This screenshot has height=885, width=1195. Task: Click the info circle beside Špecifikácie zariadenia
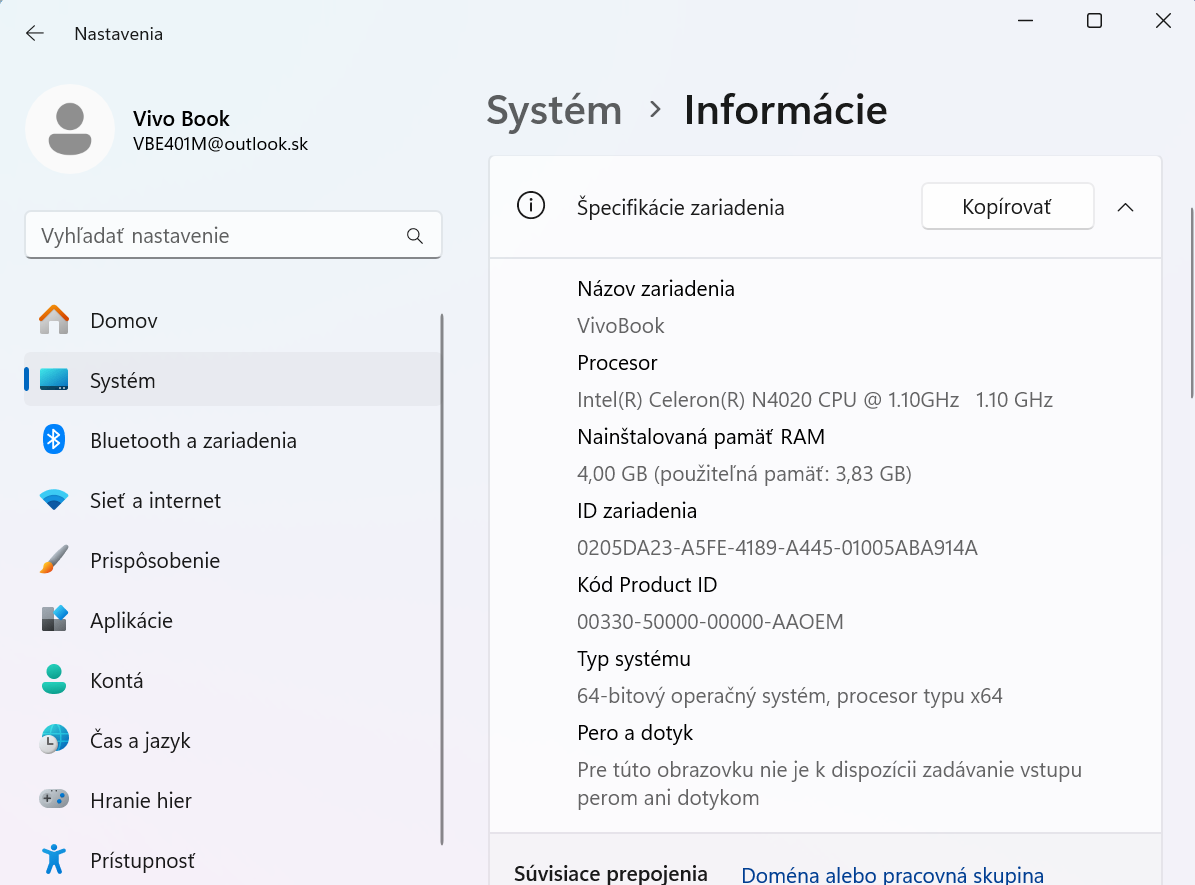531,206
